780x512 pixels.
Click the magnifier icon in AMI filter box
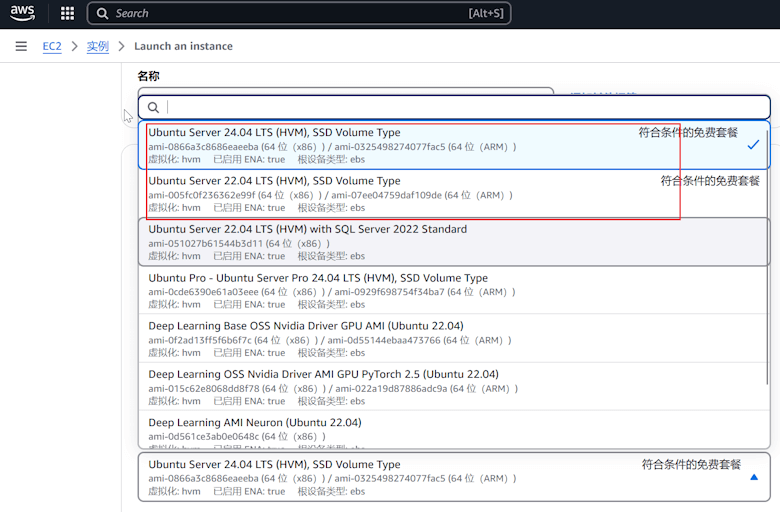[154, 107]
